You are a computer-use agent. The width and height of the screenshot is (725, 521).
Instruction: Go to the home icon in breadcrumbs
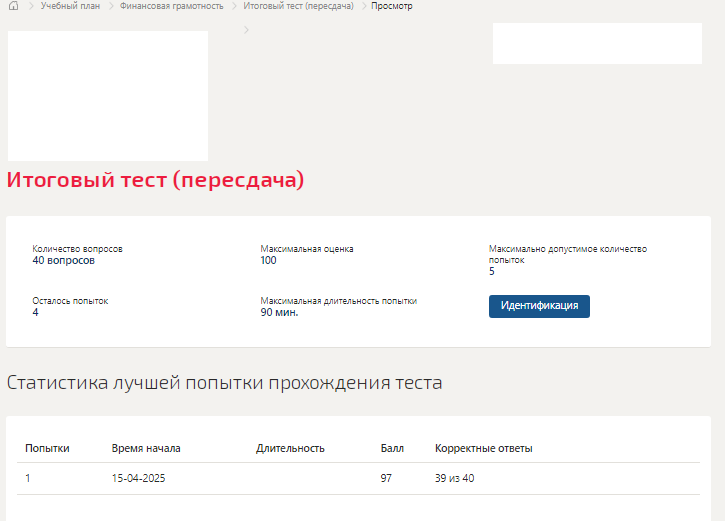pos(14,6)
